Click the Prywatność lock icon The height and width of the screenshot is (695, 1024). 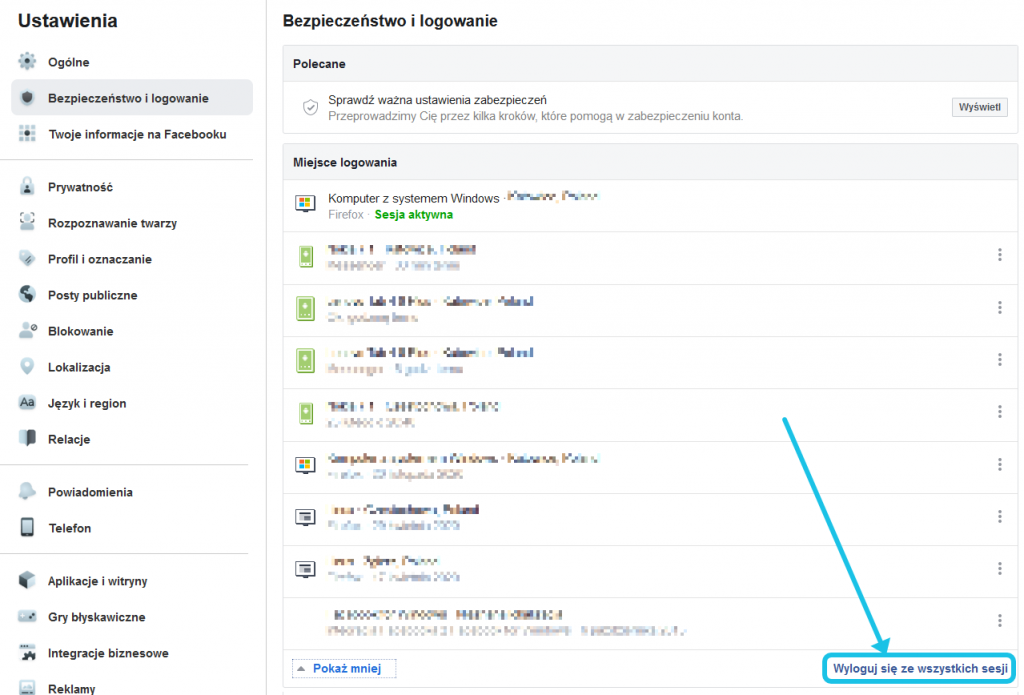point(28,187)
